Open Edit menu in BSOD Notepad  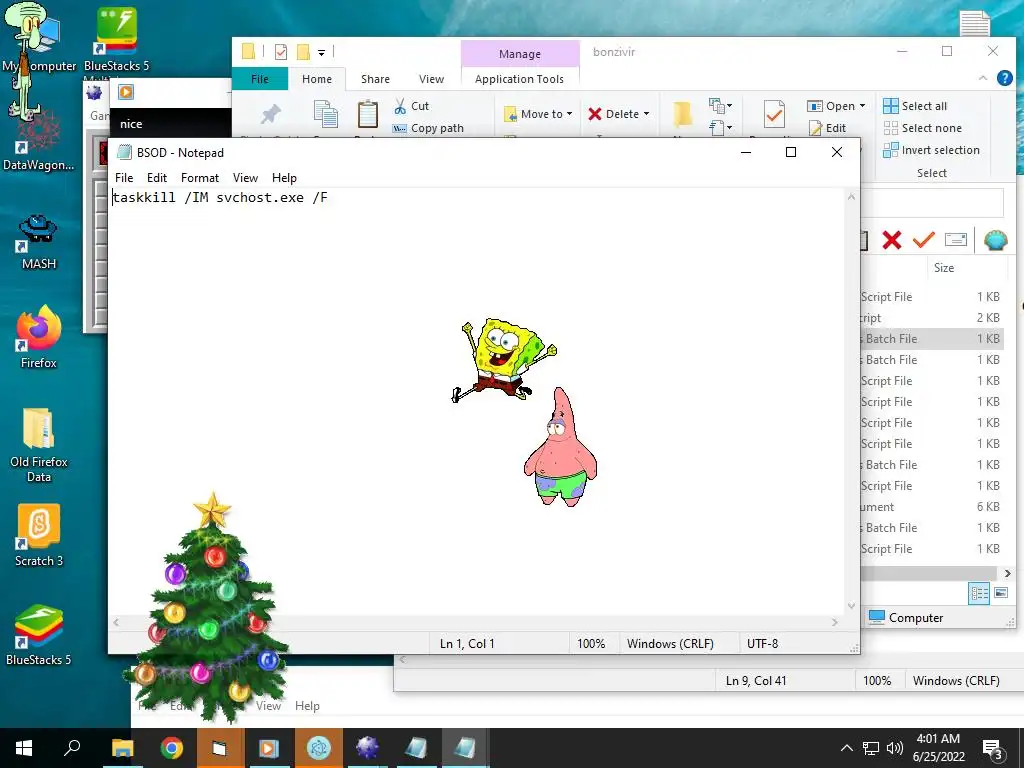[x=157, y=178]
